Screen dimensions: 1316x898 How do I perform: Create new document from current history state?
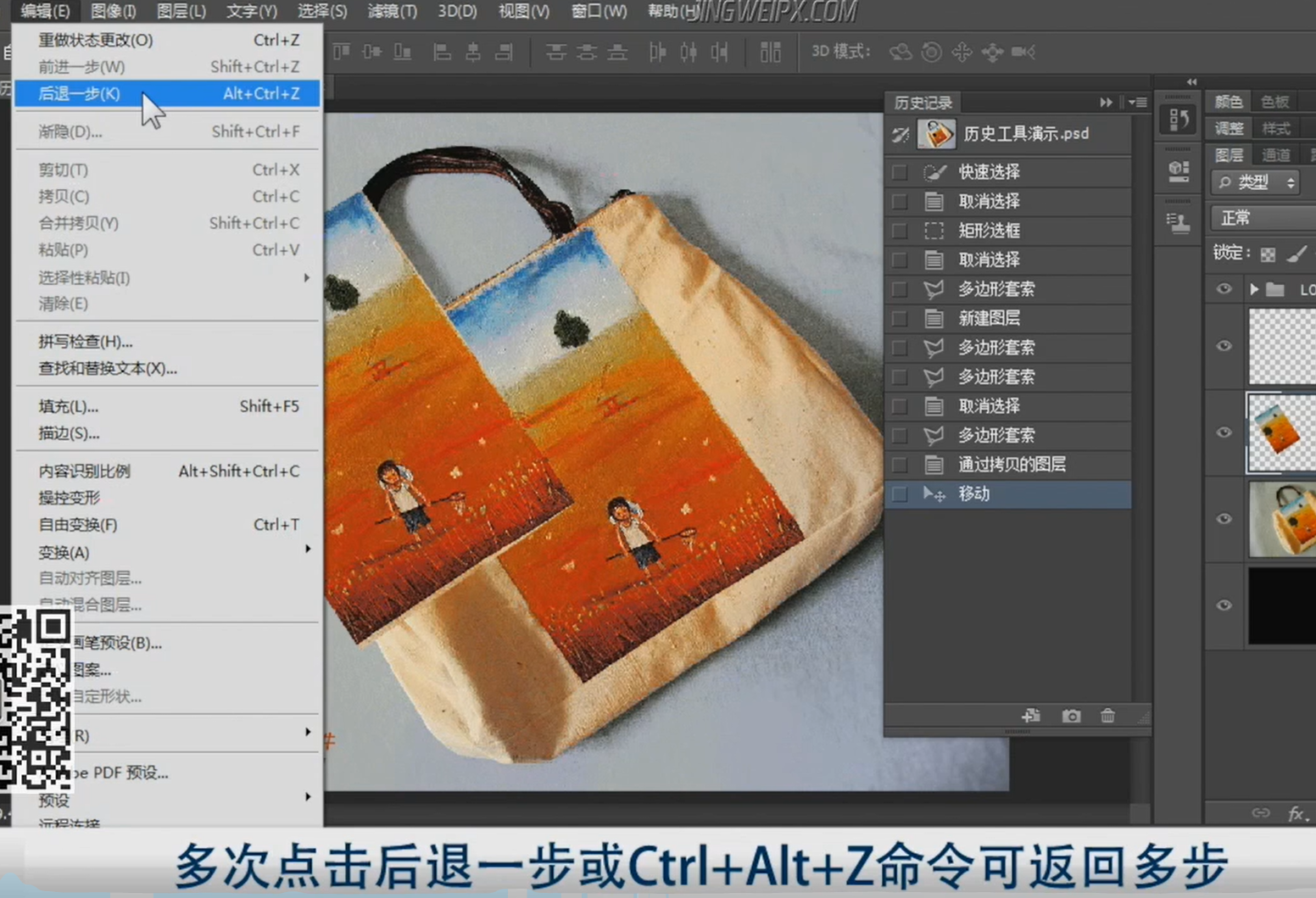(1031, 716)
